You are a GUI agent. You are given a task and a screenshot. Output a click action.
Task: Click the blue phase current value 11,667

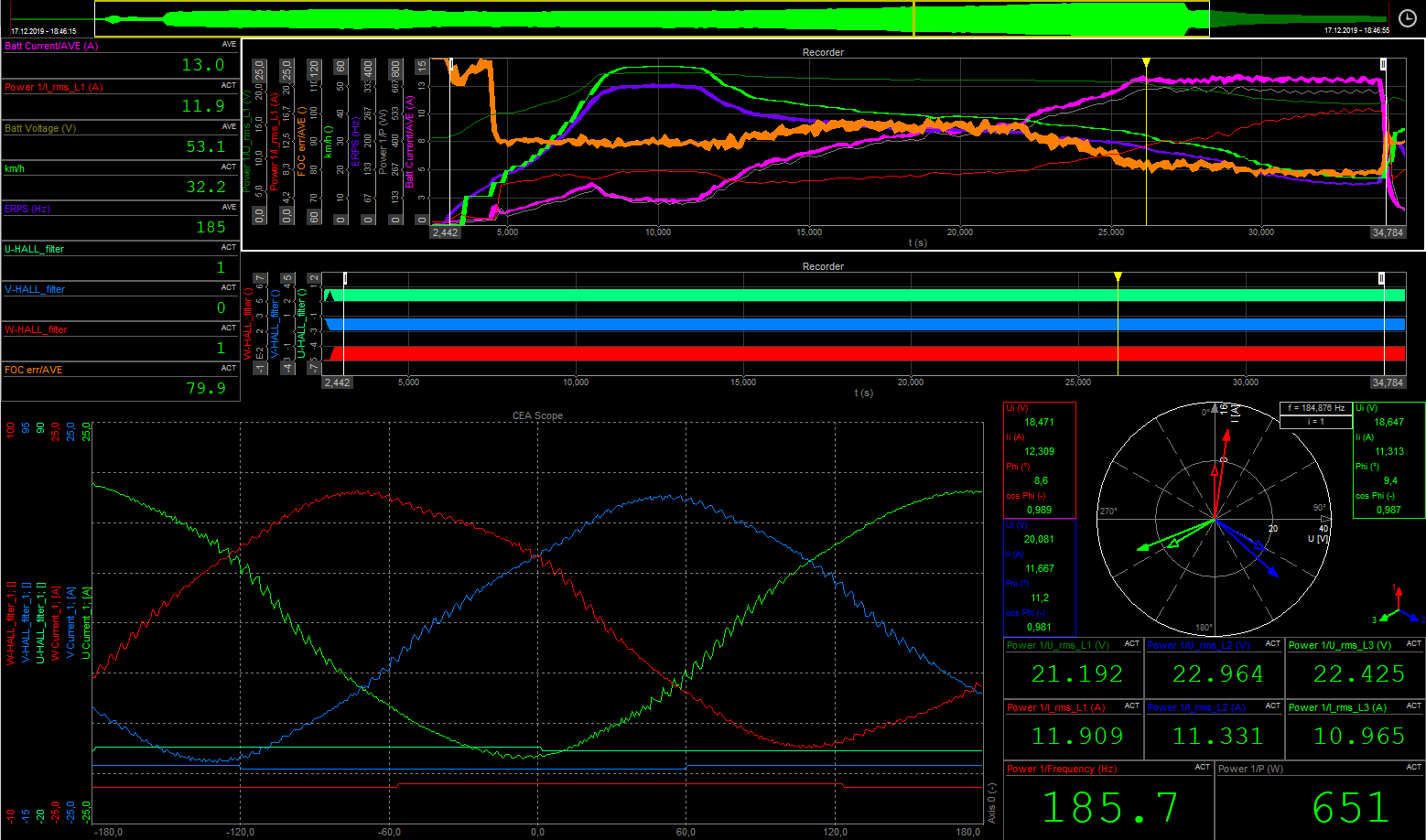click(1039, 569)
